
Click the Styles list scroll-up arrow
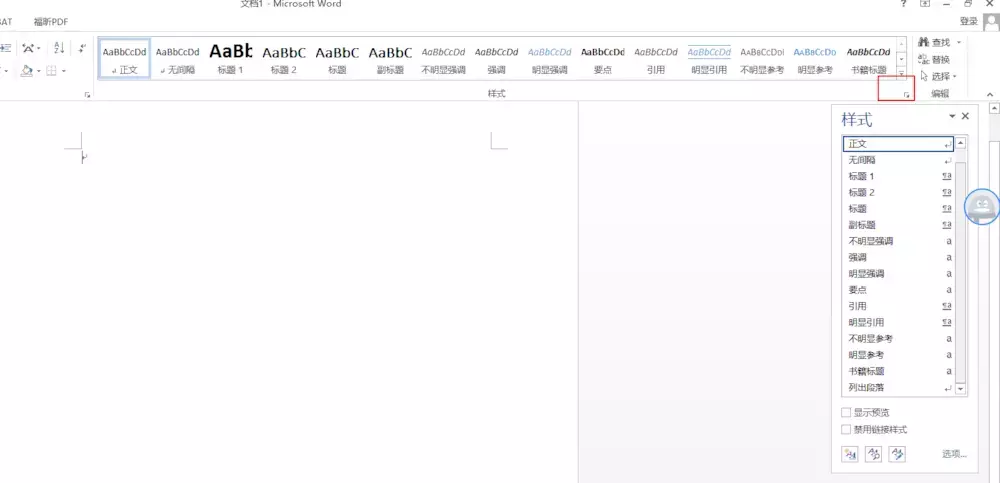(x=961, y=144)
